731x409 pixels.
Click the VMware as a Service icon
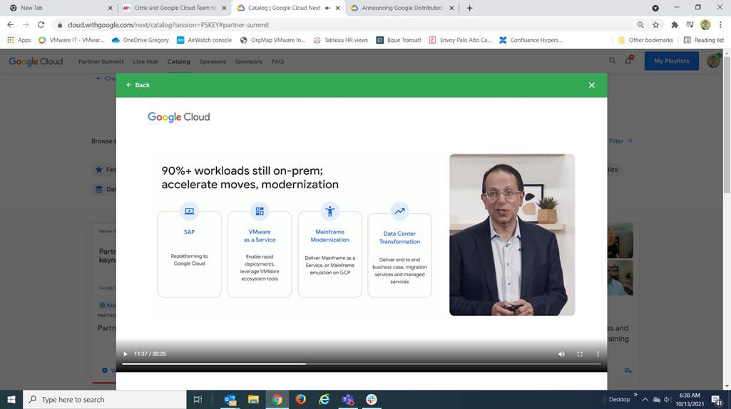(x=260, y=211)
